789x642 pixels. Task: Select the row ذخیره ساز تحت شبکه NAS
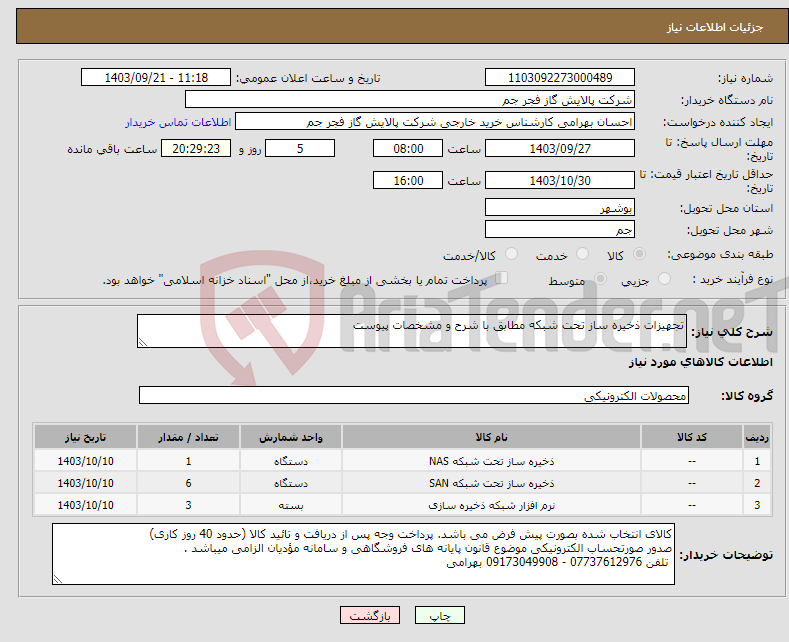click(x=402, y=461)
